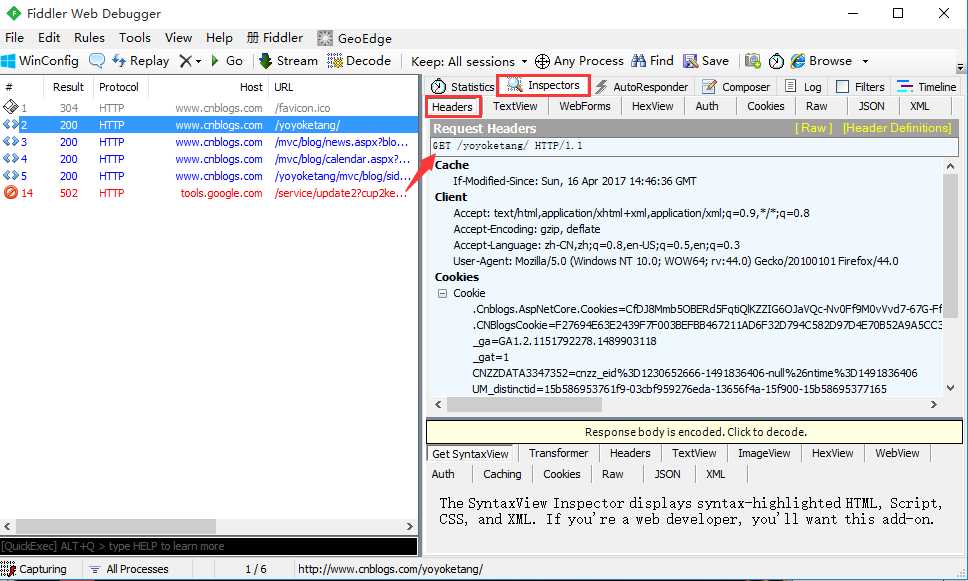Click the WinConfig toolbar button
Viewport: 968px width, 581px height.
click(40, 61)
